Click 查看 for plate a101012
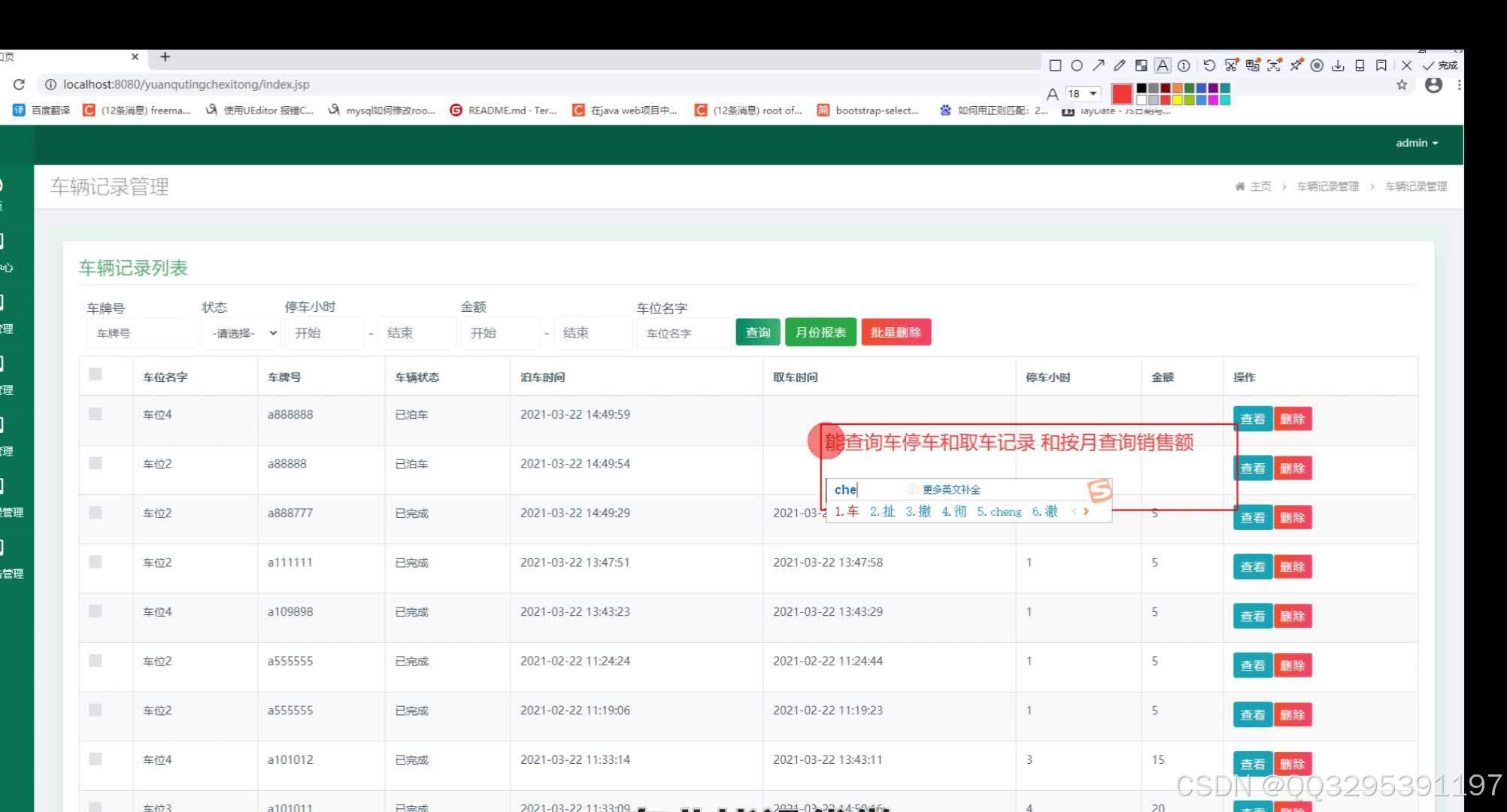 pyautogui.click(x=1253, y=764)
